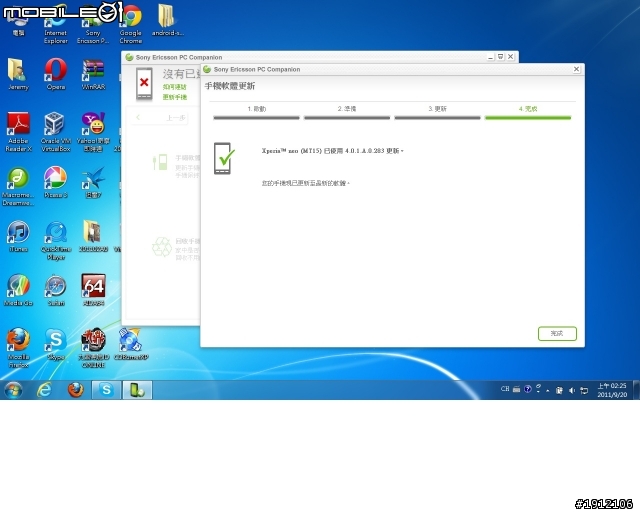The image size is (640, 512).
Task: Launch Media Go from the desktop
Action: point(18,290)
